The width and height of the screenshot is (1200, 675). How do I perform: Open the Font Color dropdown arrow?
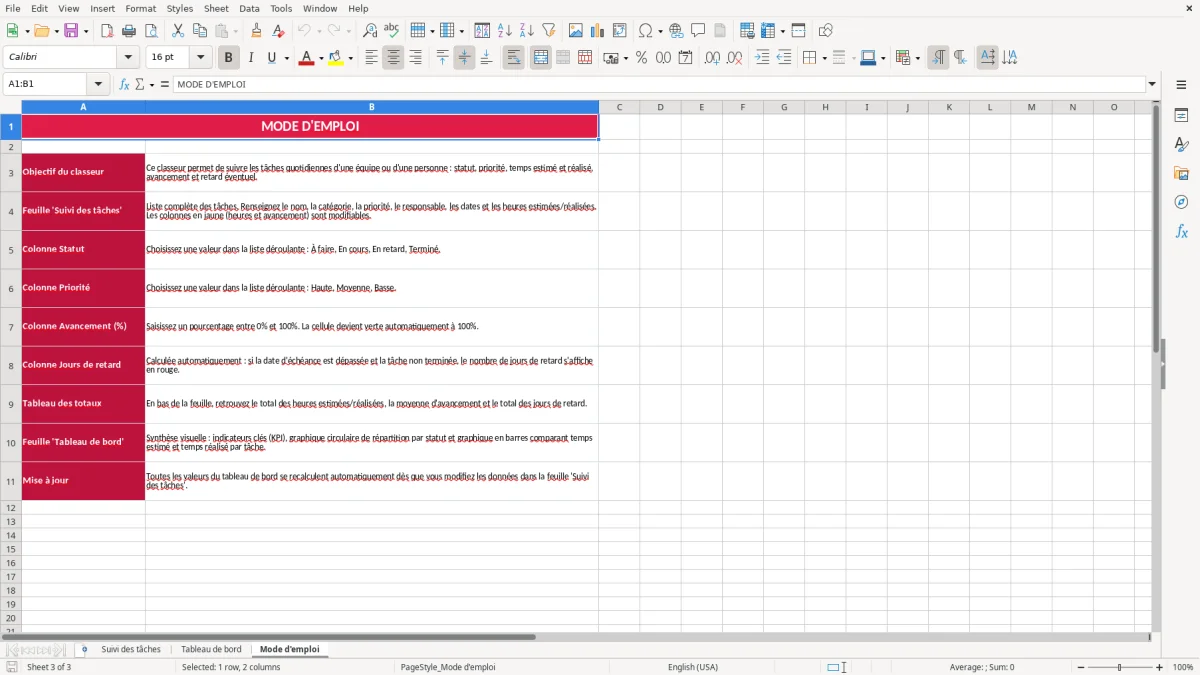tap(321, 58)
